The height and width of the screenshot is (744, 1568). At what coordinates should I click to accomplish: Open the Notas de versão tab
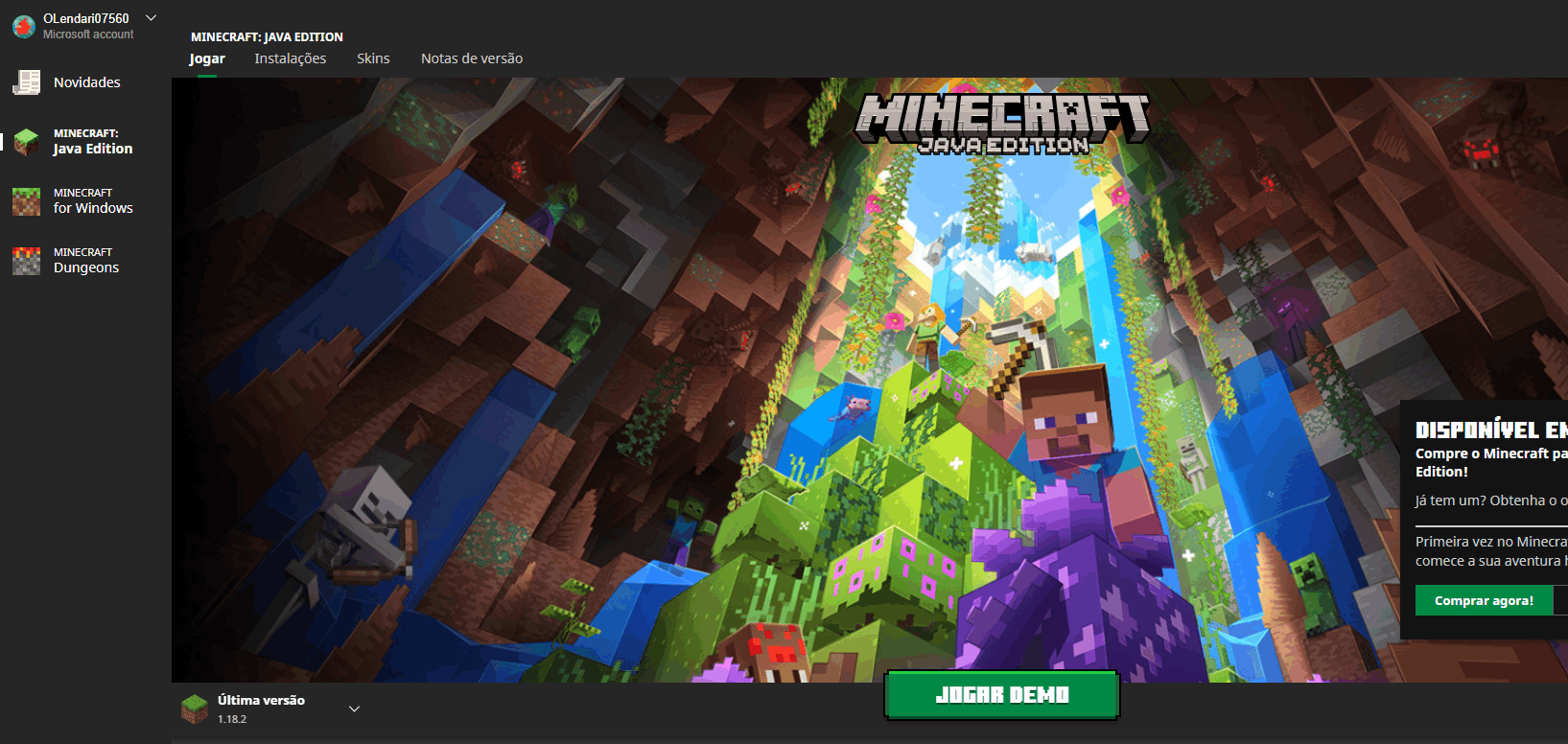pos(472,58)
